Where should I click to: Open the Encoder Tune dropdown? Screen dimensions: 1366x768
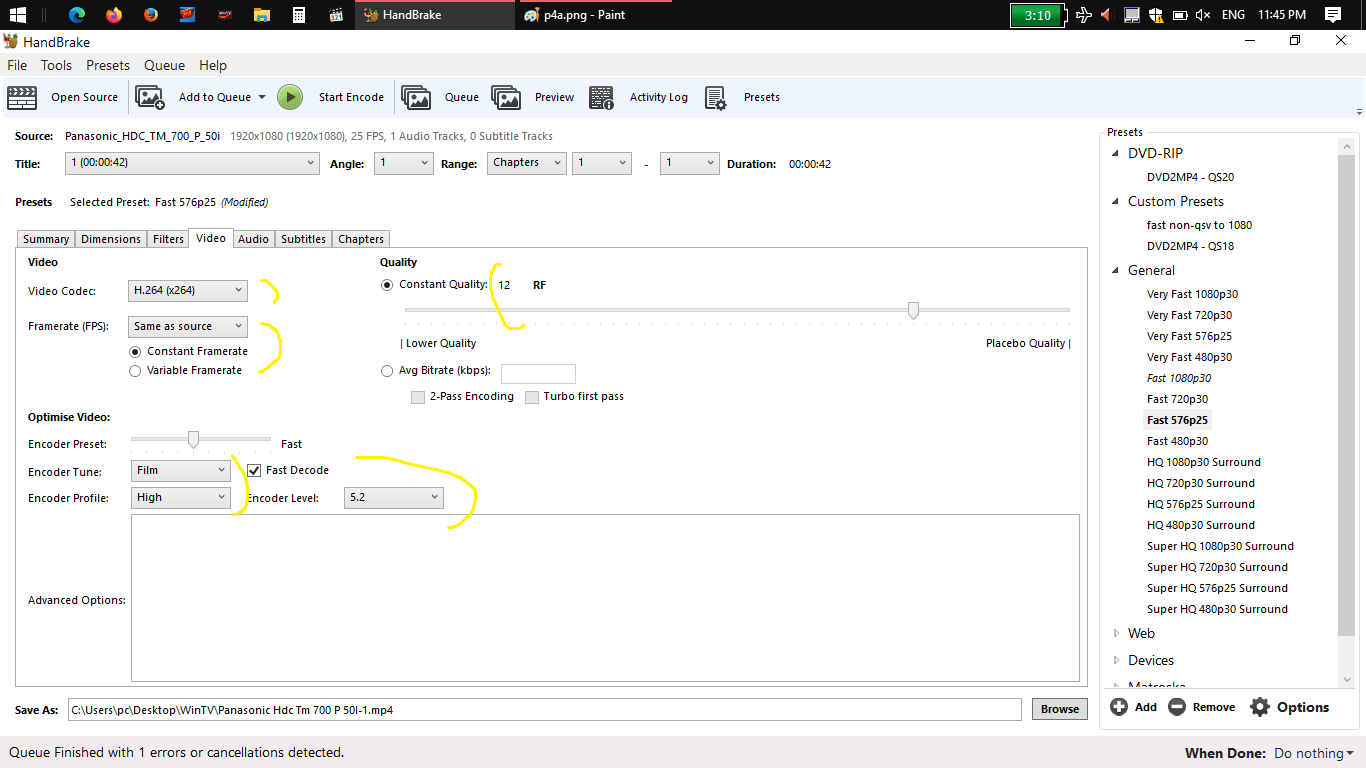pos(180,470)
